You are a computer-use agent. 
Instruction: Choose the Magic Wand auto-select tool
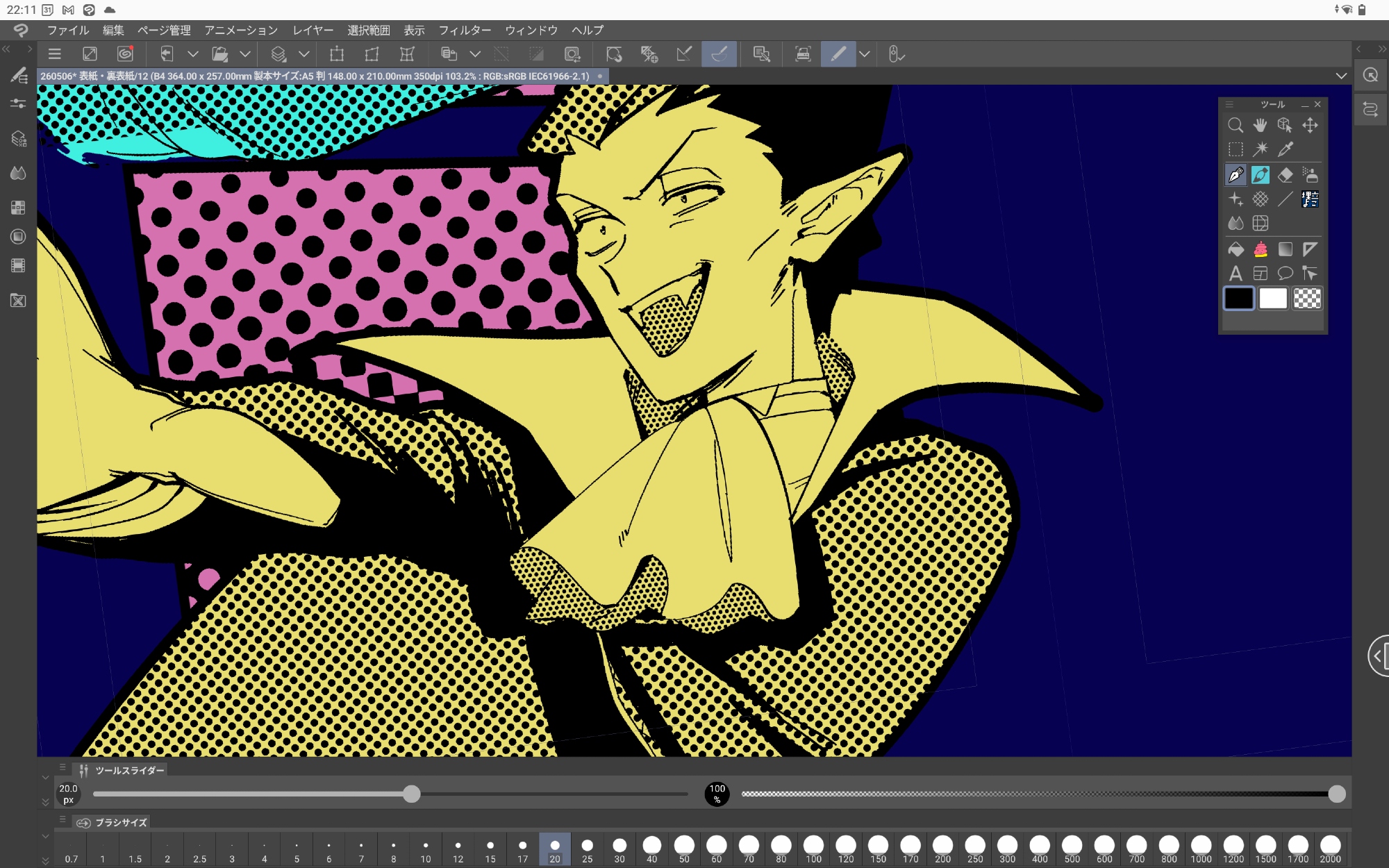click(1260, 149)
